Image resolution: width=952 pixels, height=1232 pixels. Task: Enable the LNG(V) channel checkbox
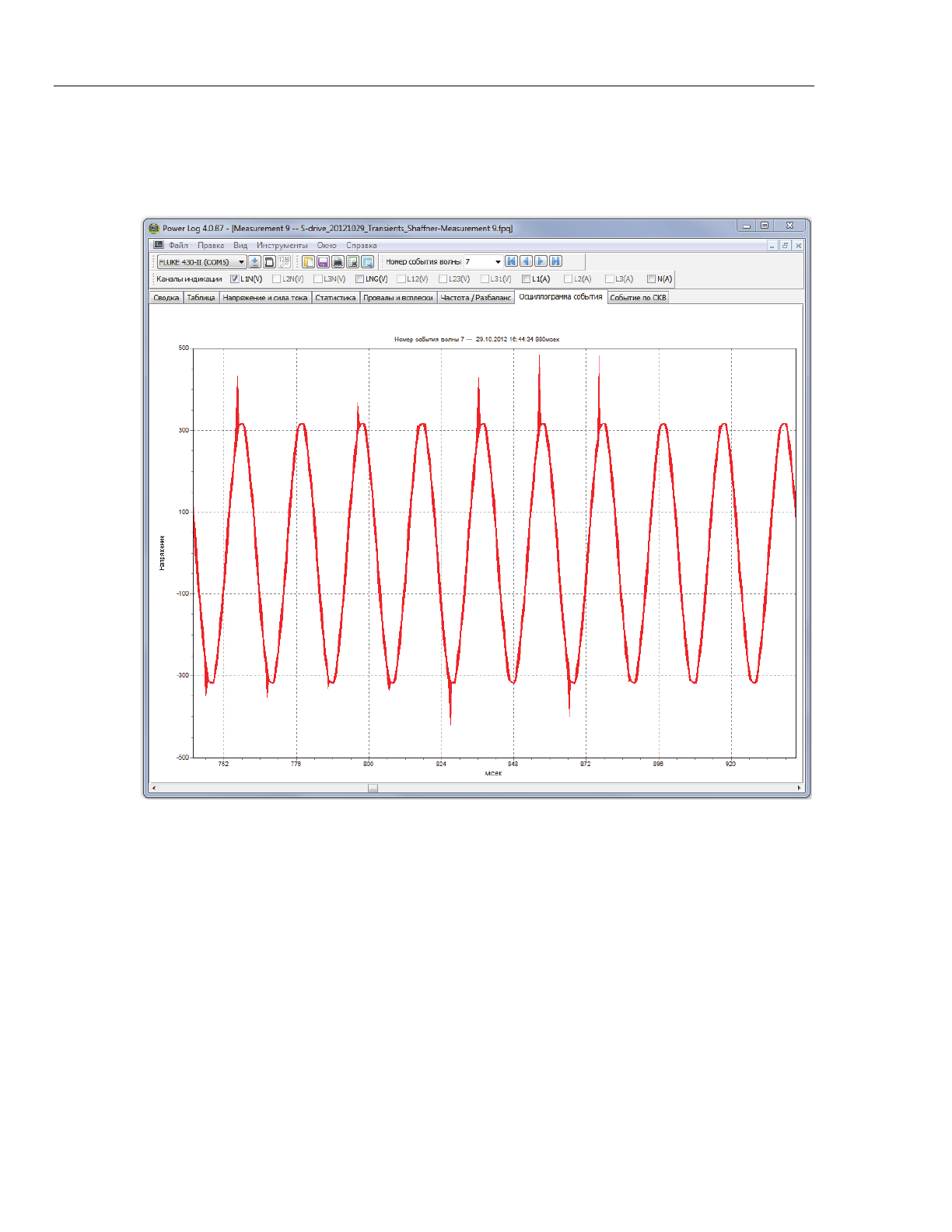(359, 279)
